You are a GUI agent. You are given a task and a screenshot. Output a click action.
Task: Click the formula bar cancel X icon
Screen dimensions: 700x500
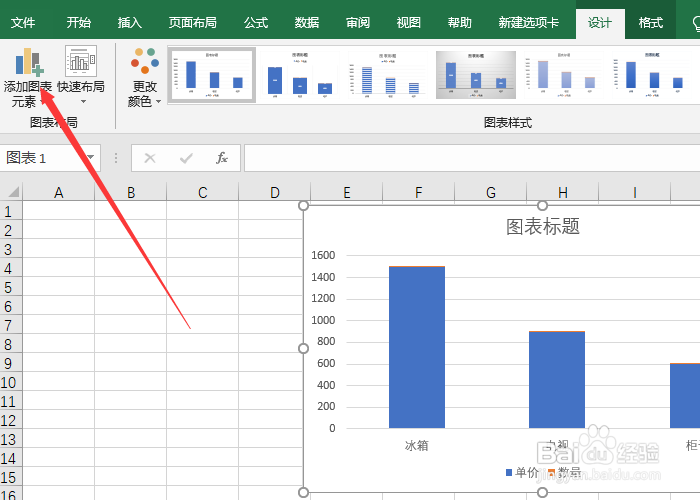tap(150, 158)
